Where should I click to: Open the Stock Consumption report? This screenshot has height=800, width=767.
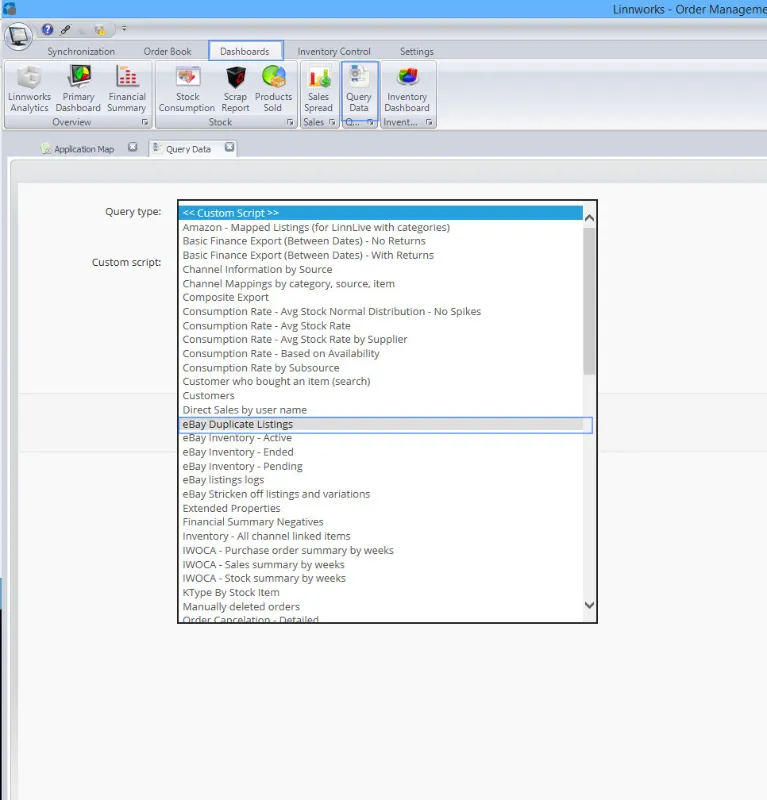pos(187,89)
